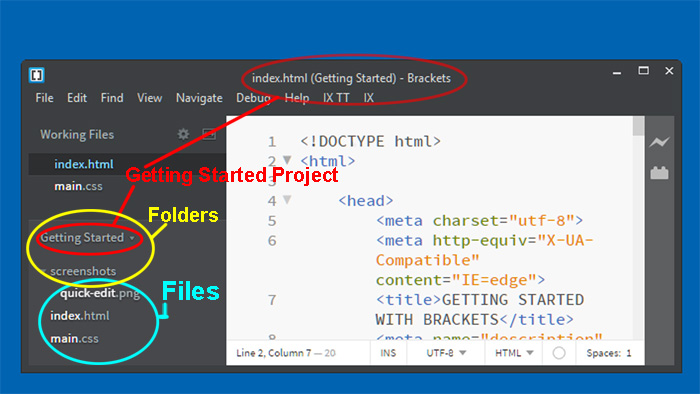The width and height of the screenshot is (700, 394).
Task: Open the Find menu
Action: (112, 98)
